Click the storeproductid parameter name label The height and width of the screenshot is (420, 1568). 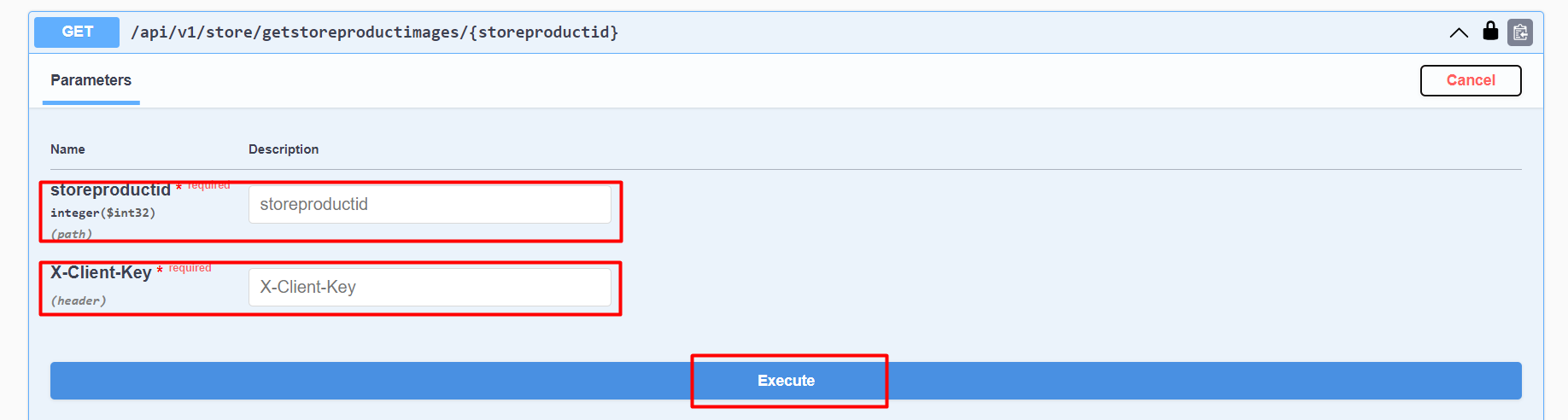point(110,190)
